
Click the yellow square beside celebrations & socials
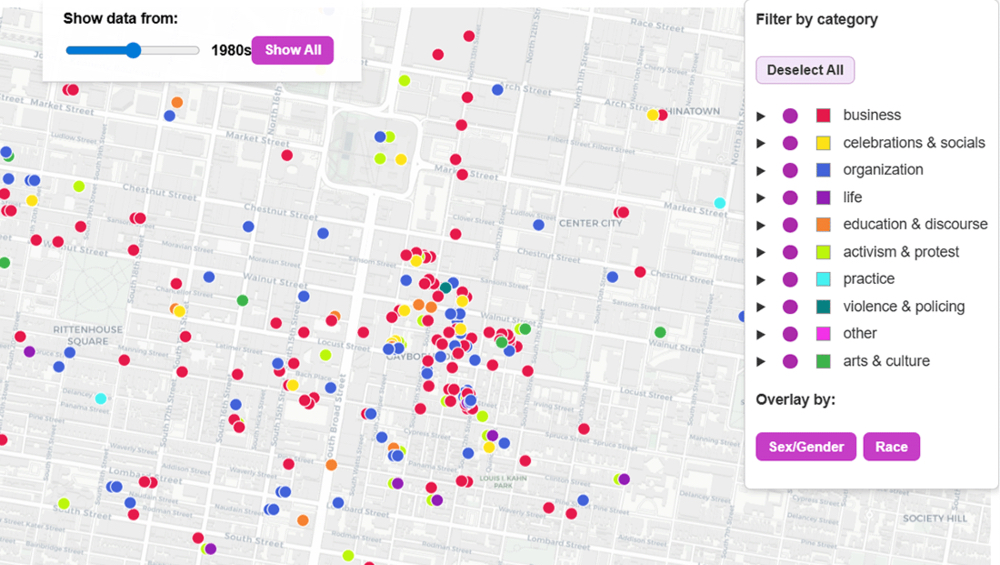coord(824,143)
